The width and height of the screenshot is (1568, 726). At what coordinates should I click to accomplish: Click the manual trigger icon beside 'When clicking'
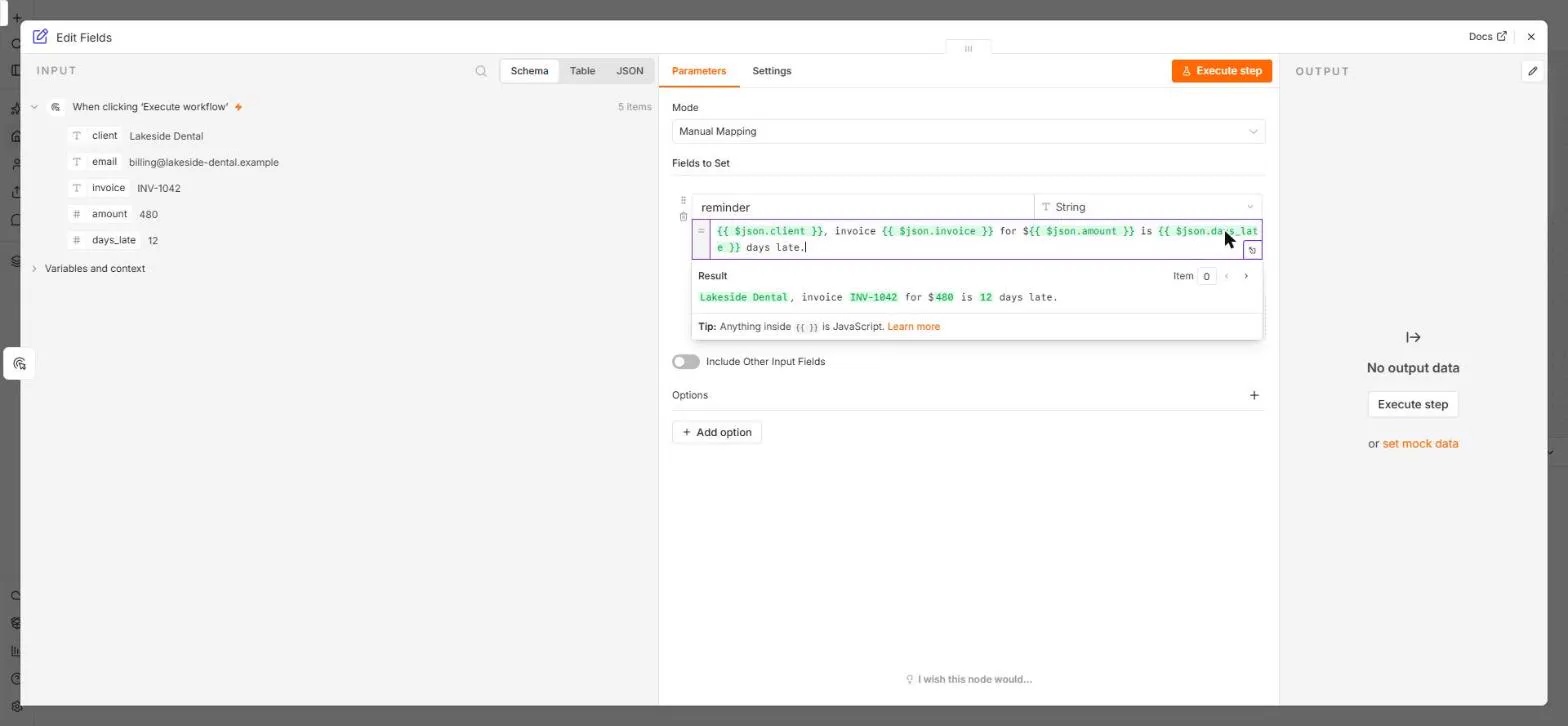tap(56, 107)
